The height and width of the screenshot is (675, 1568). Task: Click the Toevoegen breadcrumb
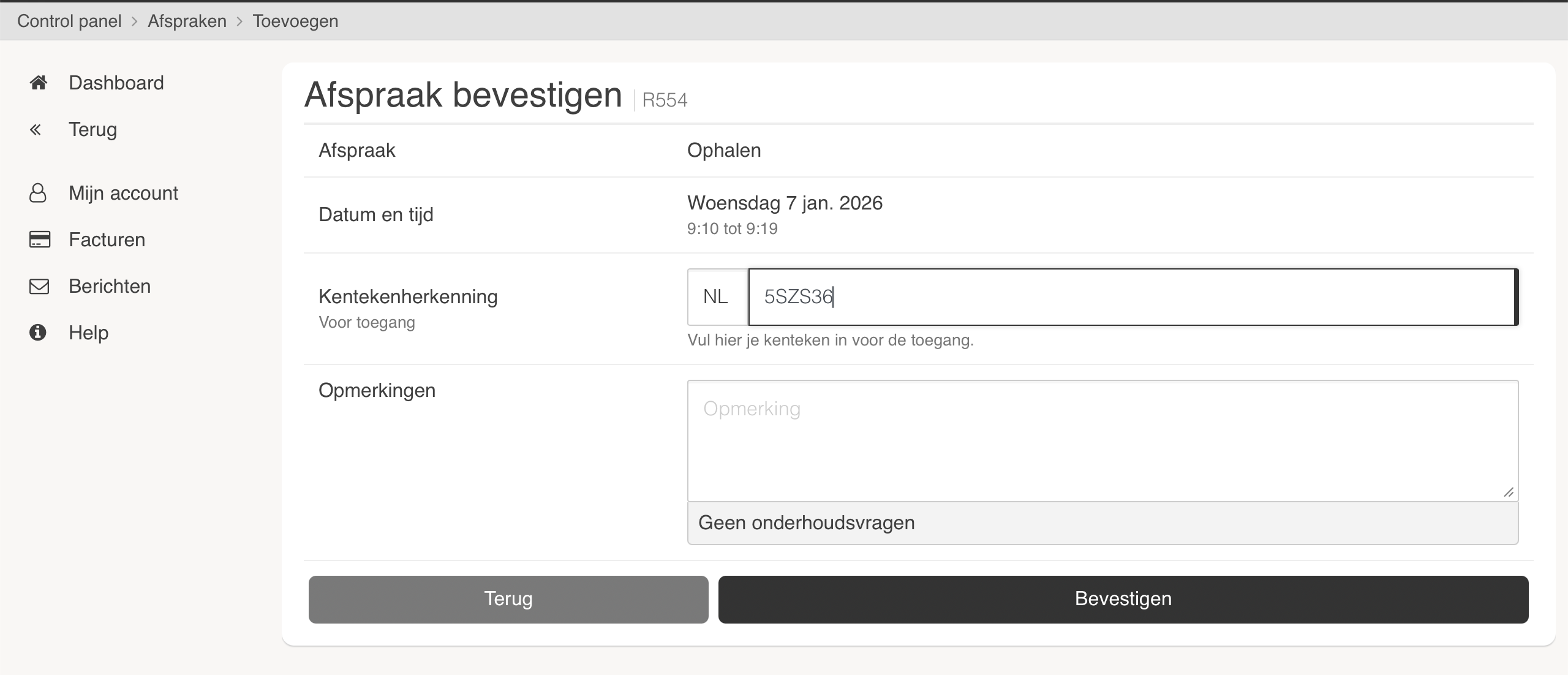pyautogui.click(x=295, y=21)
